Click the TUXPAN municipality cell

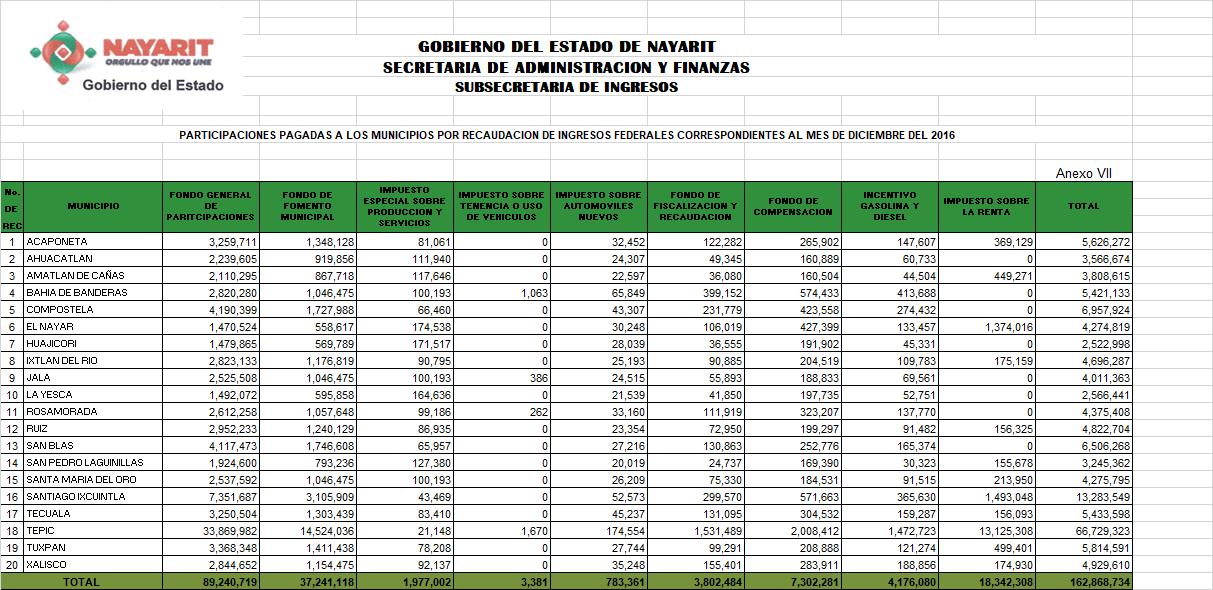(93, 548)
